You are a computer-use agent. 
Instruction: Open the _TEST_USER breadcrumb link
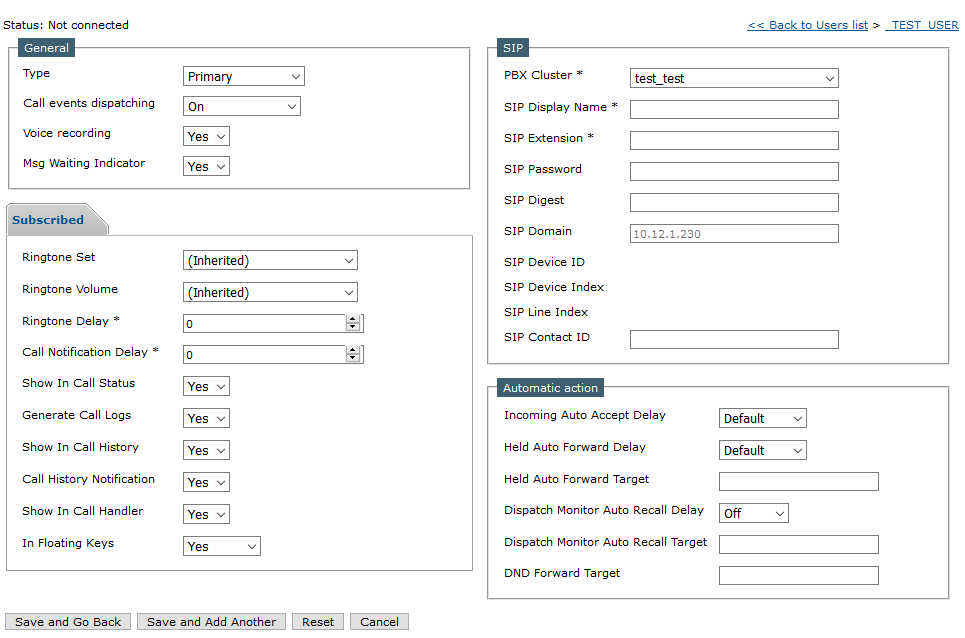(922, 25)
